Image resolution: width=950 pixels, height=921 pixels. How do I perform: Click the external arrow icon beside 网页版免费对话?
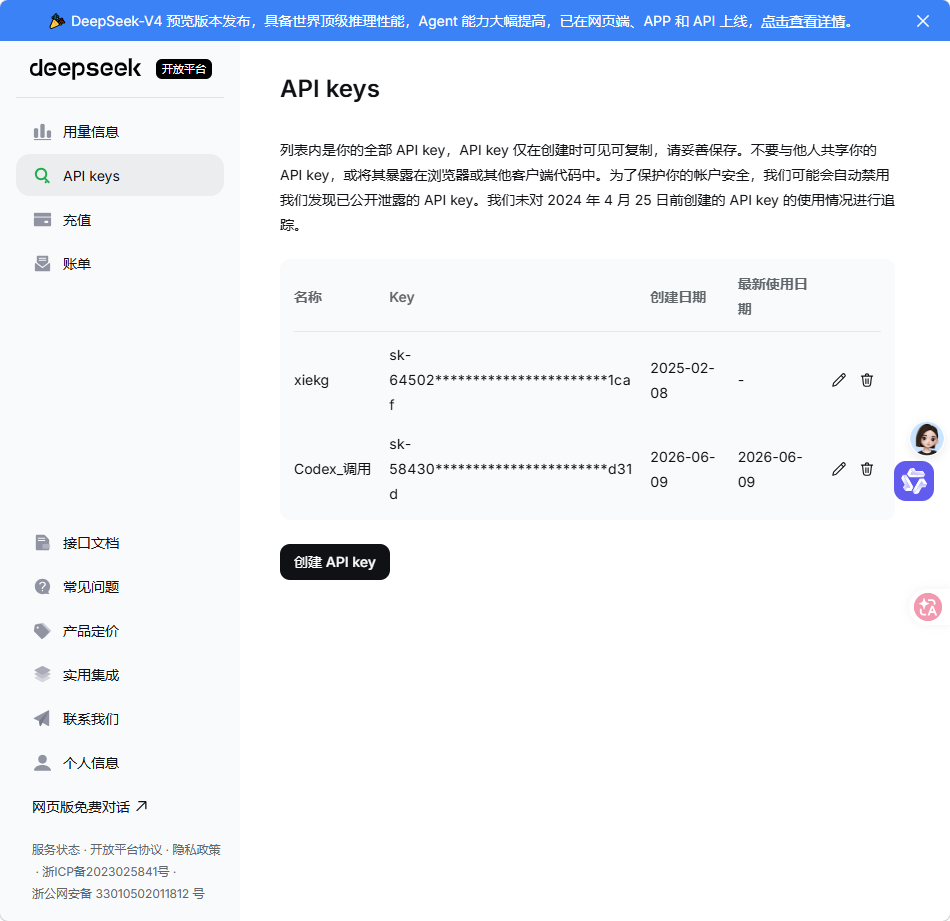pyautogui.click(x=142, y=806)
